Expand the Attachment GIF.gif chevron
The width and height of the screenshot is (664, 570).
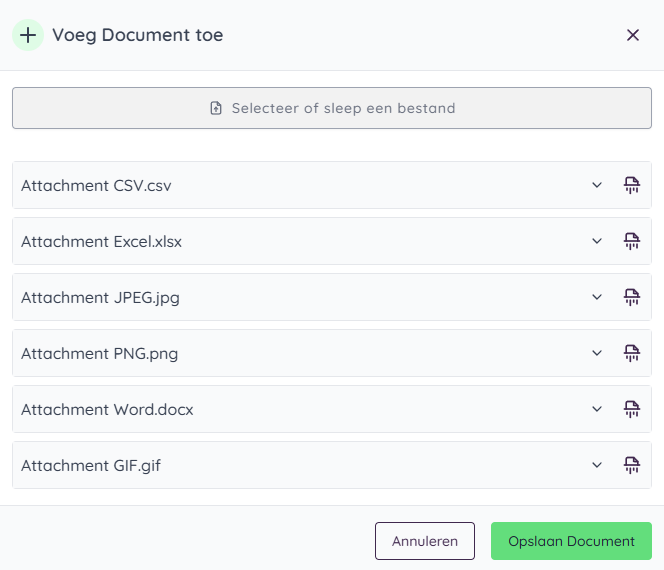597,465
